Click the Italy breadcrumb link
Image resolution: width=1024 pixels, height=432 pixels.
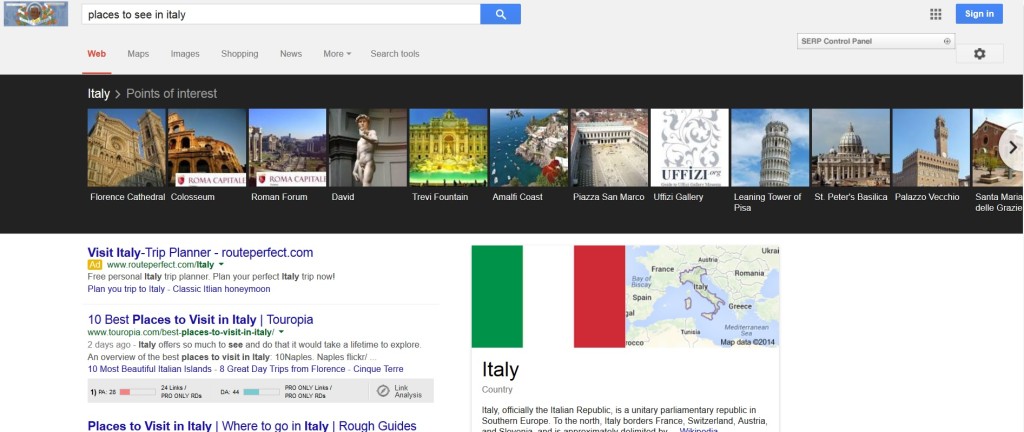coord(99,94)
